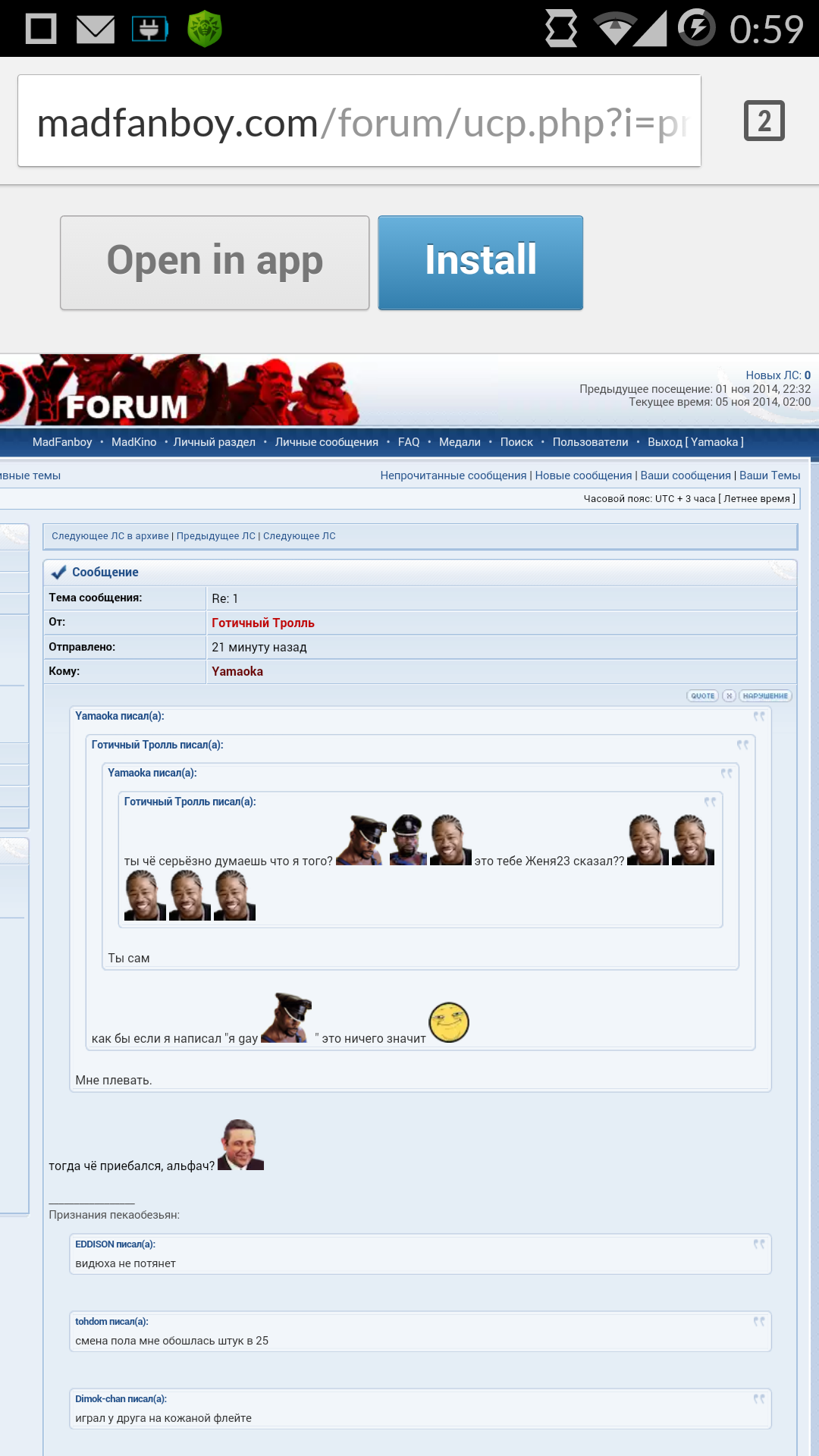The image size is (819, 1456).
Task: Open the Личные сообщения menu item
Action: tap(326, 442)
